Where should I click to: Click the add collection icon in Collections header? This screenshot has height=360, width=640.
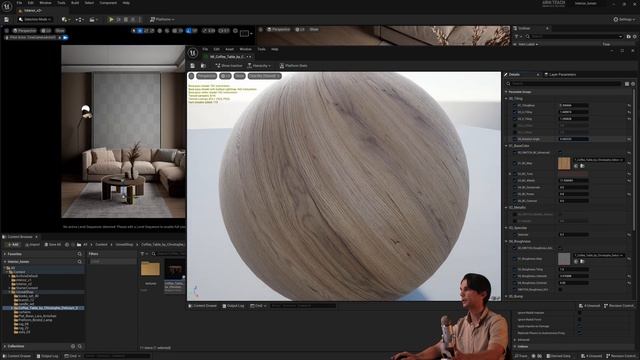coord(73,346)
